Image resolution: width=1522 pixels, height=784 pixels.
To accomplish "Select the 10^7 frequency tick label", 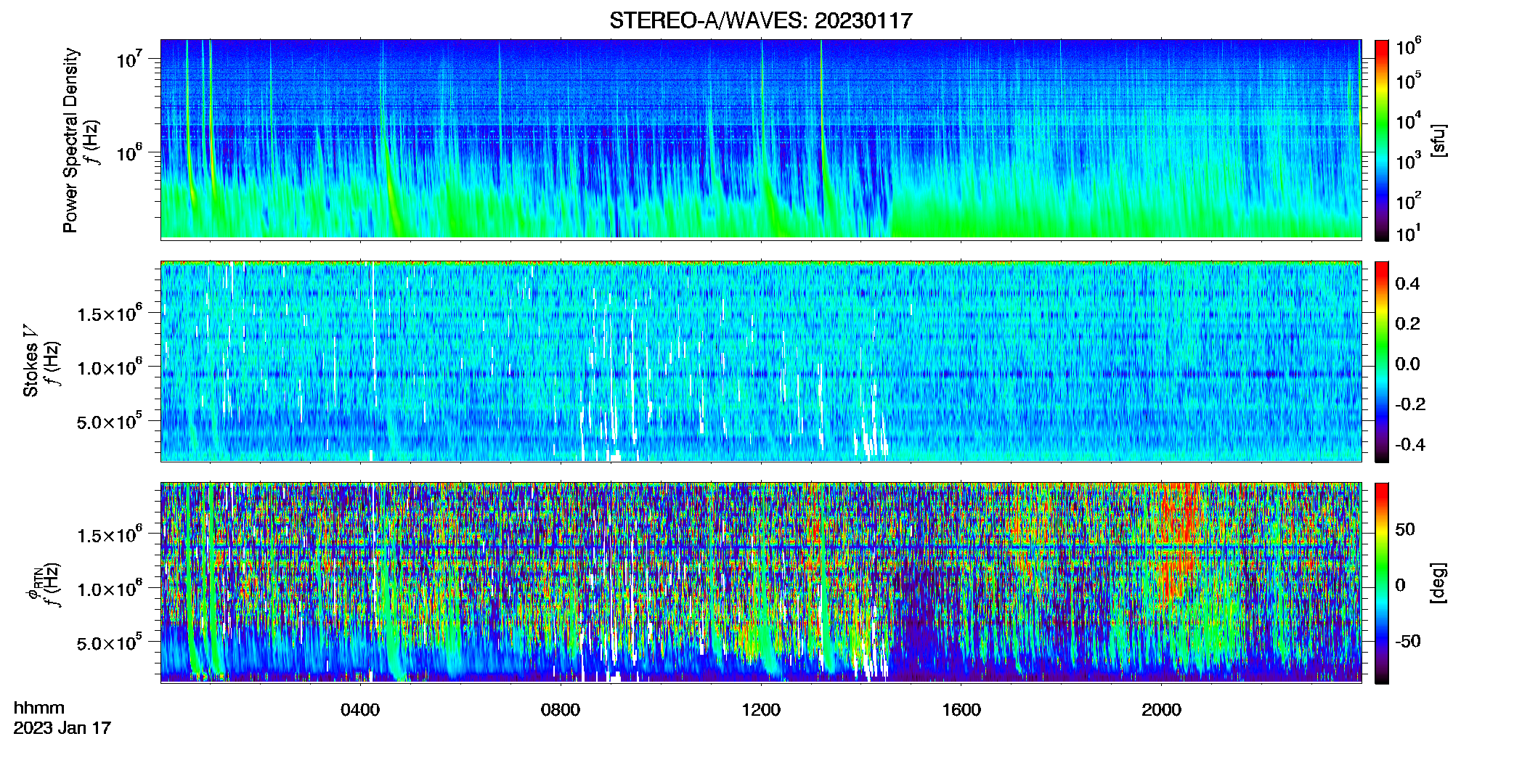I will [129, 59].
